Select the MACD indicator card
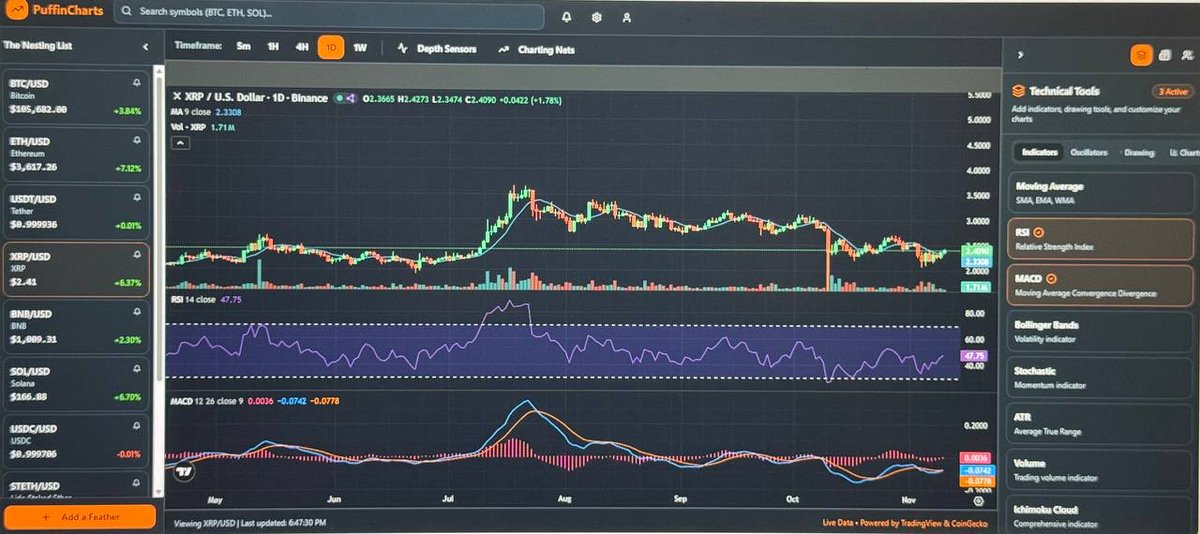The width and height of the screenshot is (1200, 534). point(1100,285)
